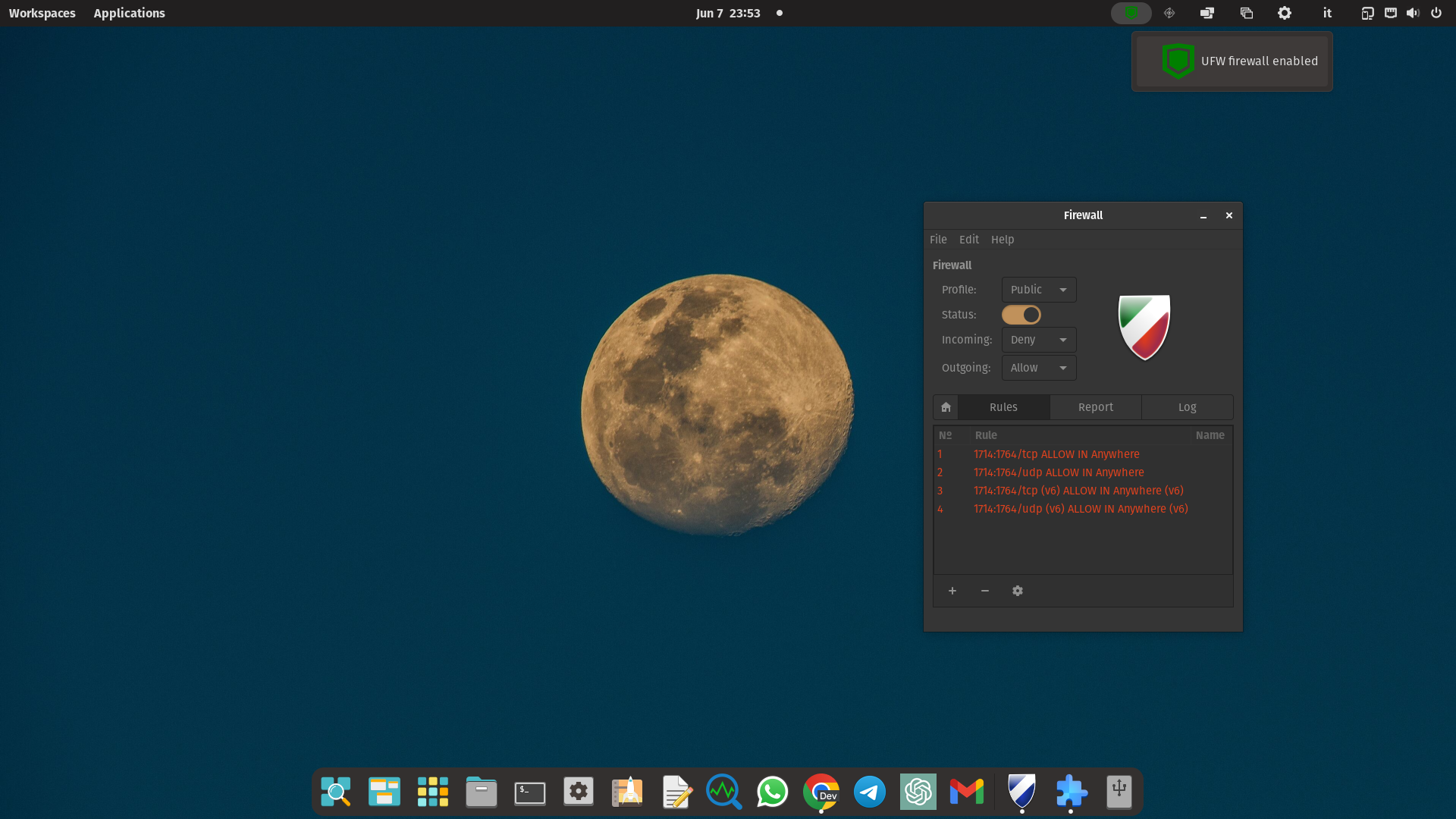
Task: Click the UFW firewall enabled notification
Action: 1232,61
